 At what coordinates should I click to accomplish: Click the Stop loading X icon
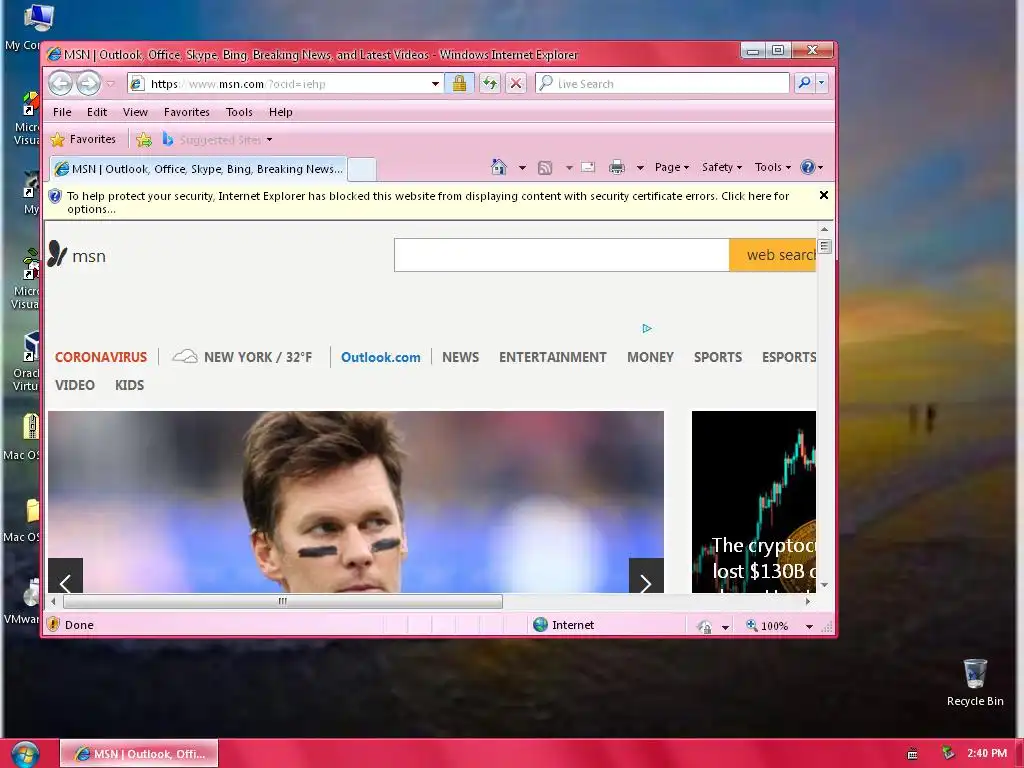pyautogui.click(x=516, y=84)
